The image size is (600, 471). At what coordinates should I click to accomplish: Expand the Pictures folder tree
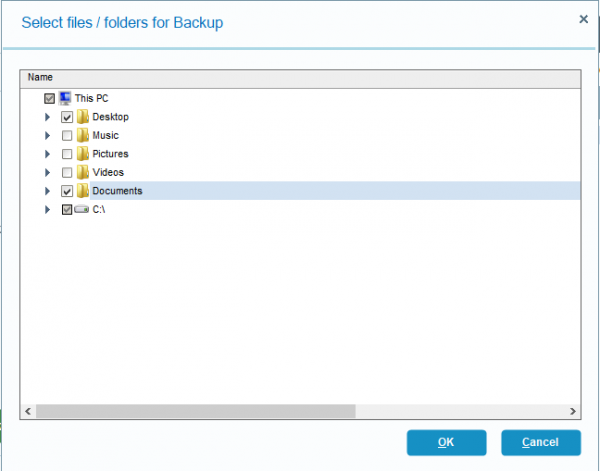[47, 154]
